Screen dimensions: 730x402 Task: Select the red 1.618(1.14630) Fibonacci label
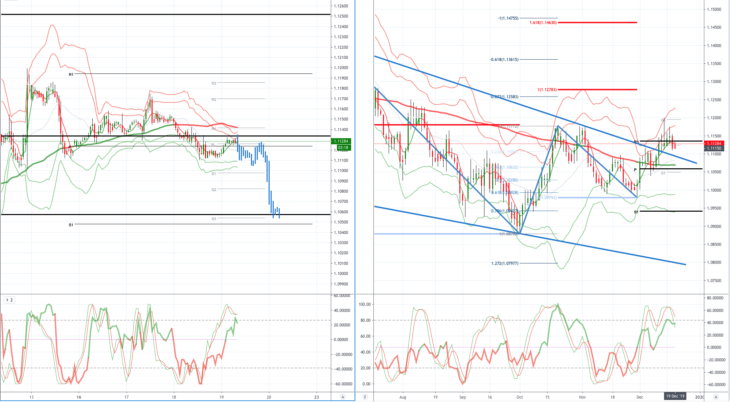[543, 22]
